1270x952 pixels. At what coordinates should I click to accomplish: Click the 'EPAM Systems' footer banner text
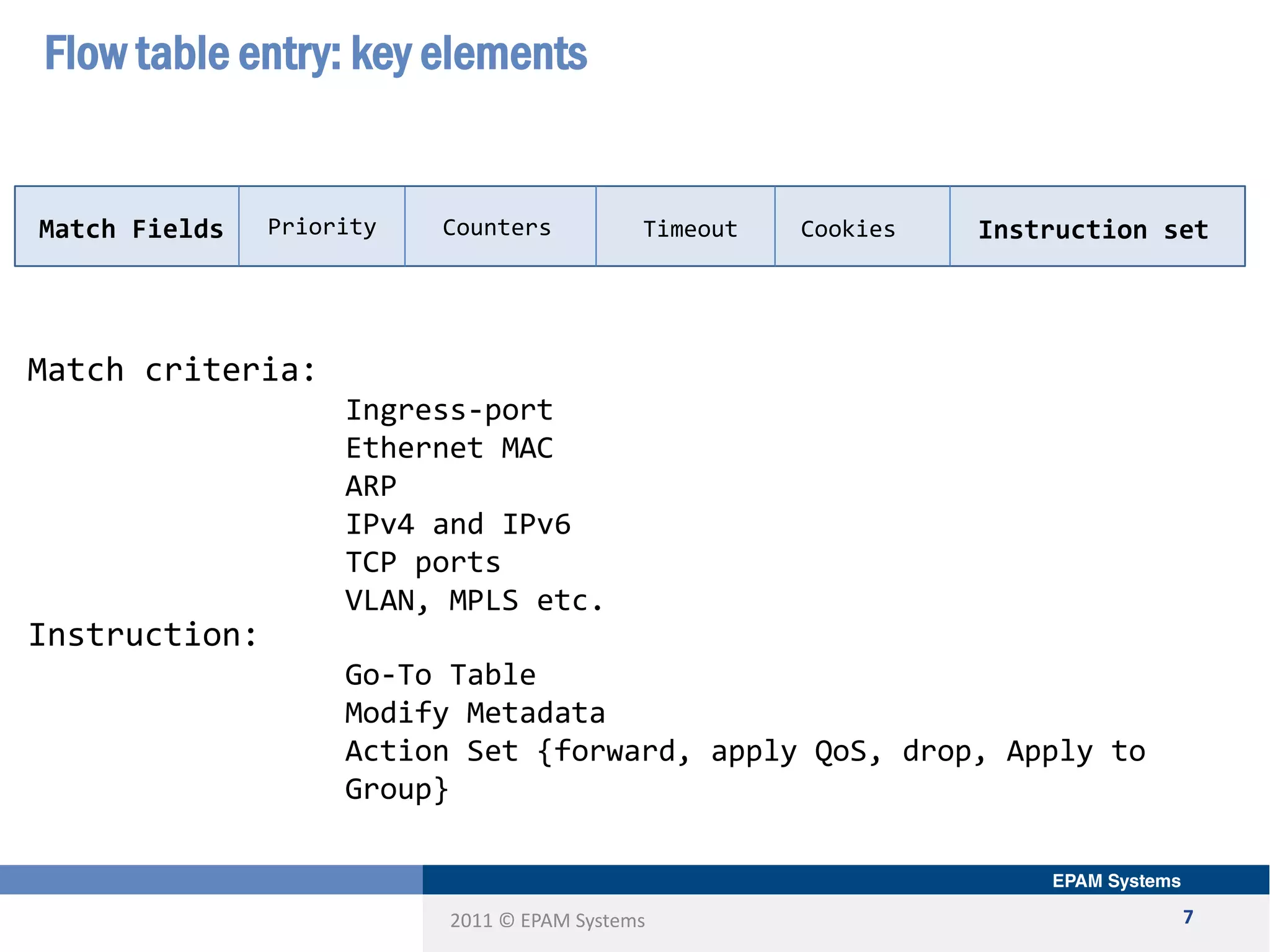1116,881
